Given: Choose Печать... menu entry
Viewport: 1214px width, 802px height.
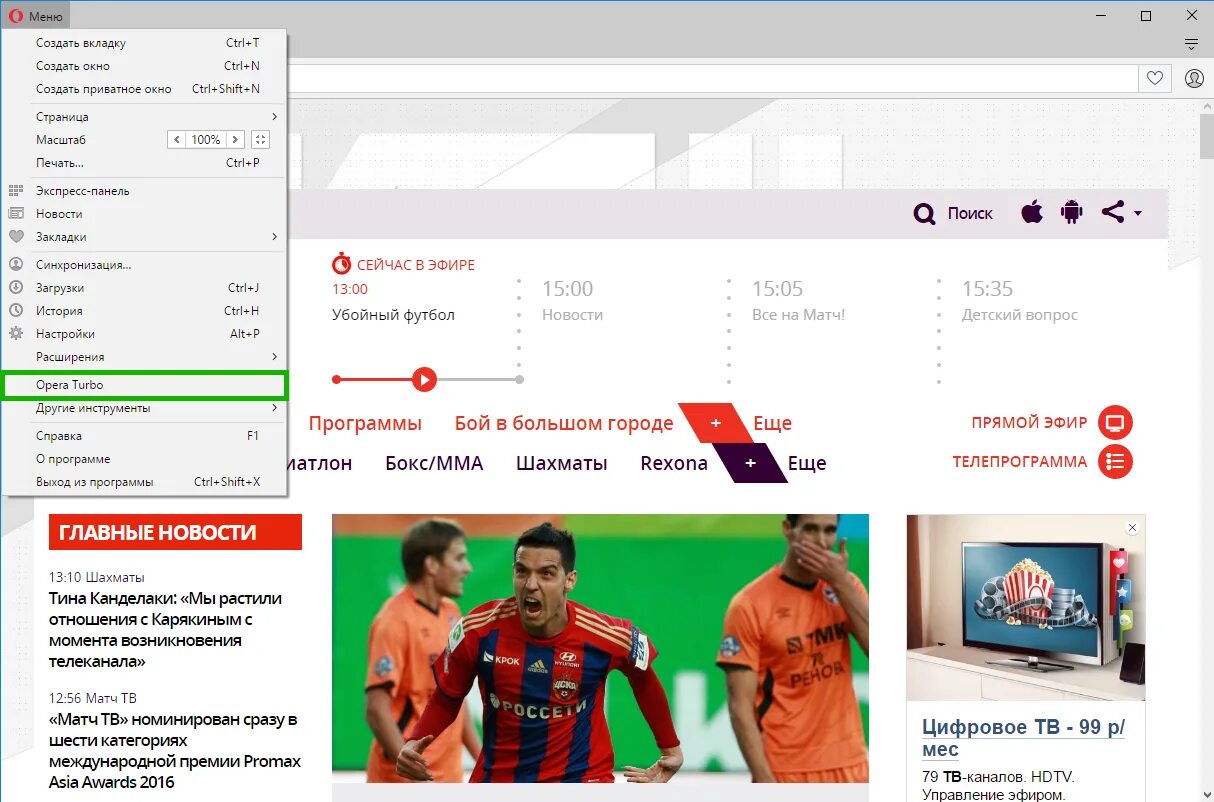Looking at the screenshot, I should [x=144, y=163].
